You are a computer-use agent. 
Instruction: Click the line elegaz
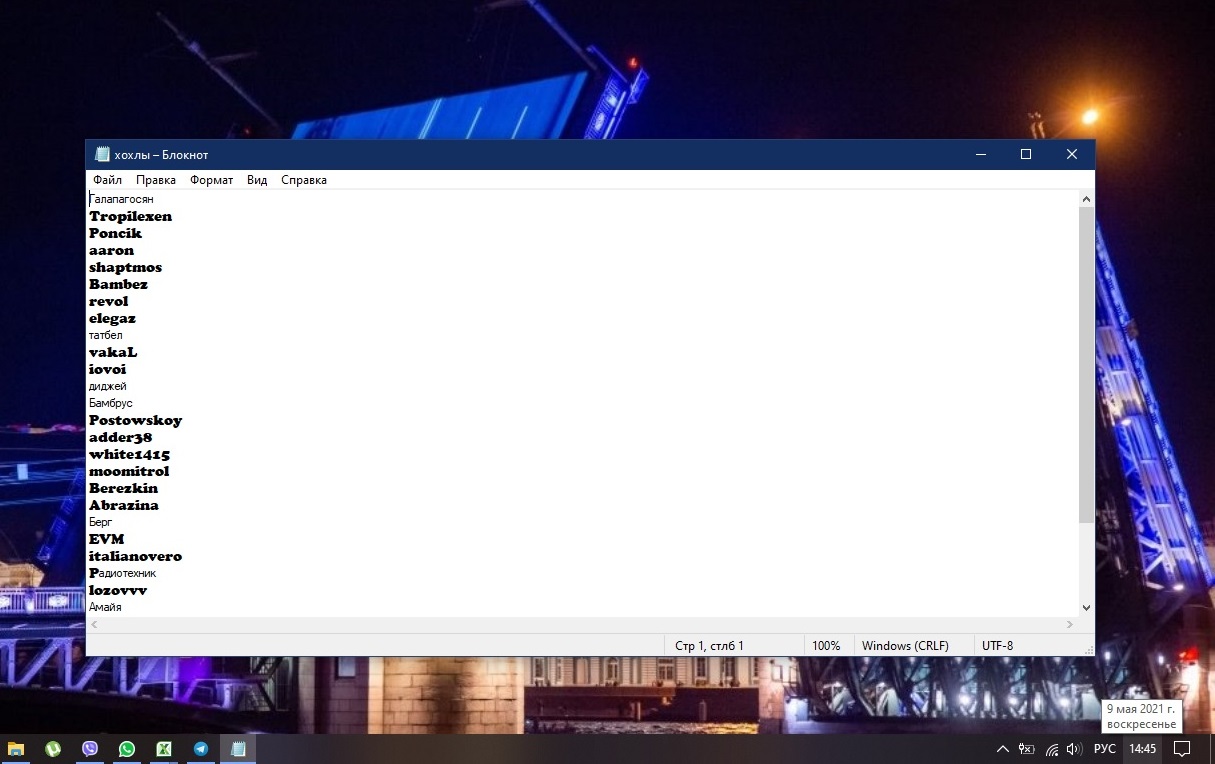click(x=112, y=318)
